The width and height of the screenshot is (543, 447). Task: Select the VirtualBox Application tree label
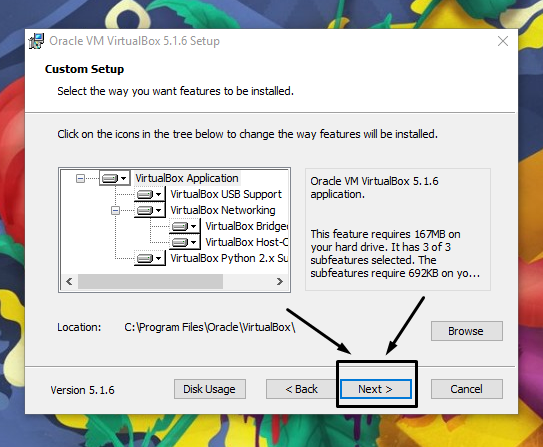point(187,178)
